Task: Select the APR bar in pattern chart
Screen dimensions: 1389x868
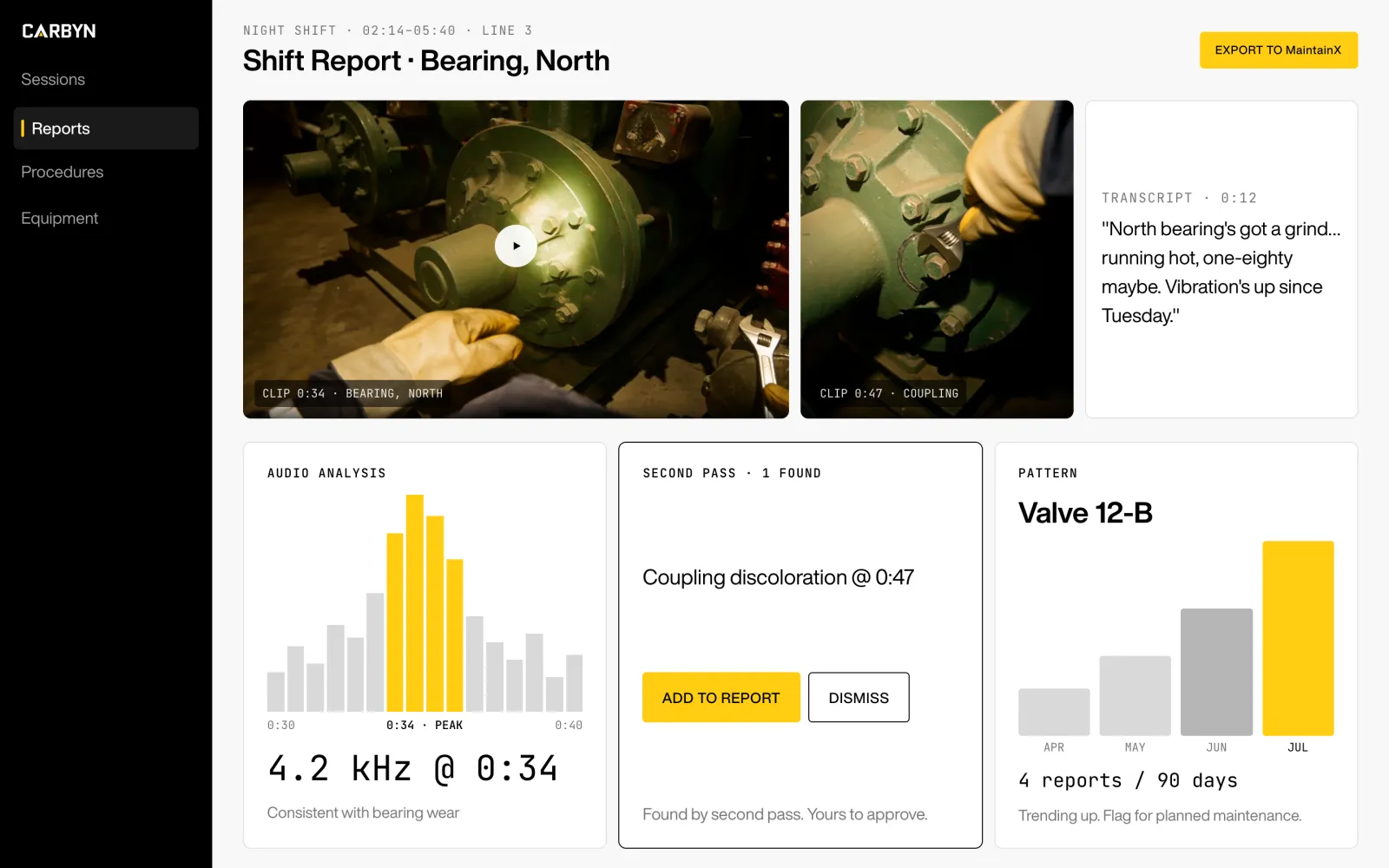Action: [x=1054, y=712]
